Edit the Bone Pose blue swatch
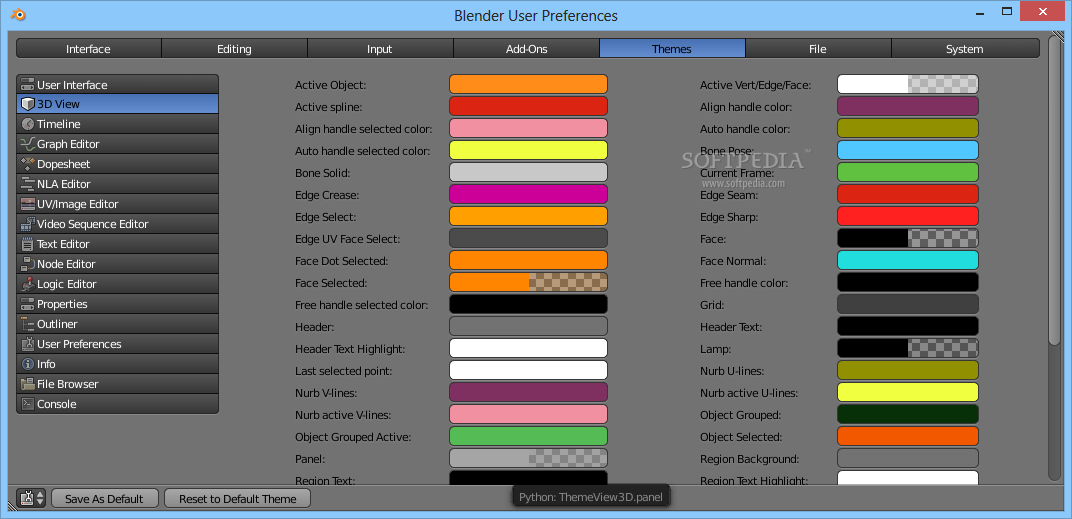Viewport: 1072px width, 519px height. (908, 150)
